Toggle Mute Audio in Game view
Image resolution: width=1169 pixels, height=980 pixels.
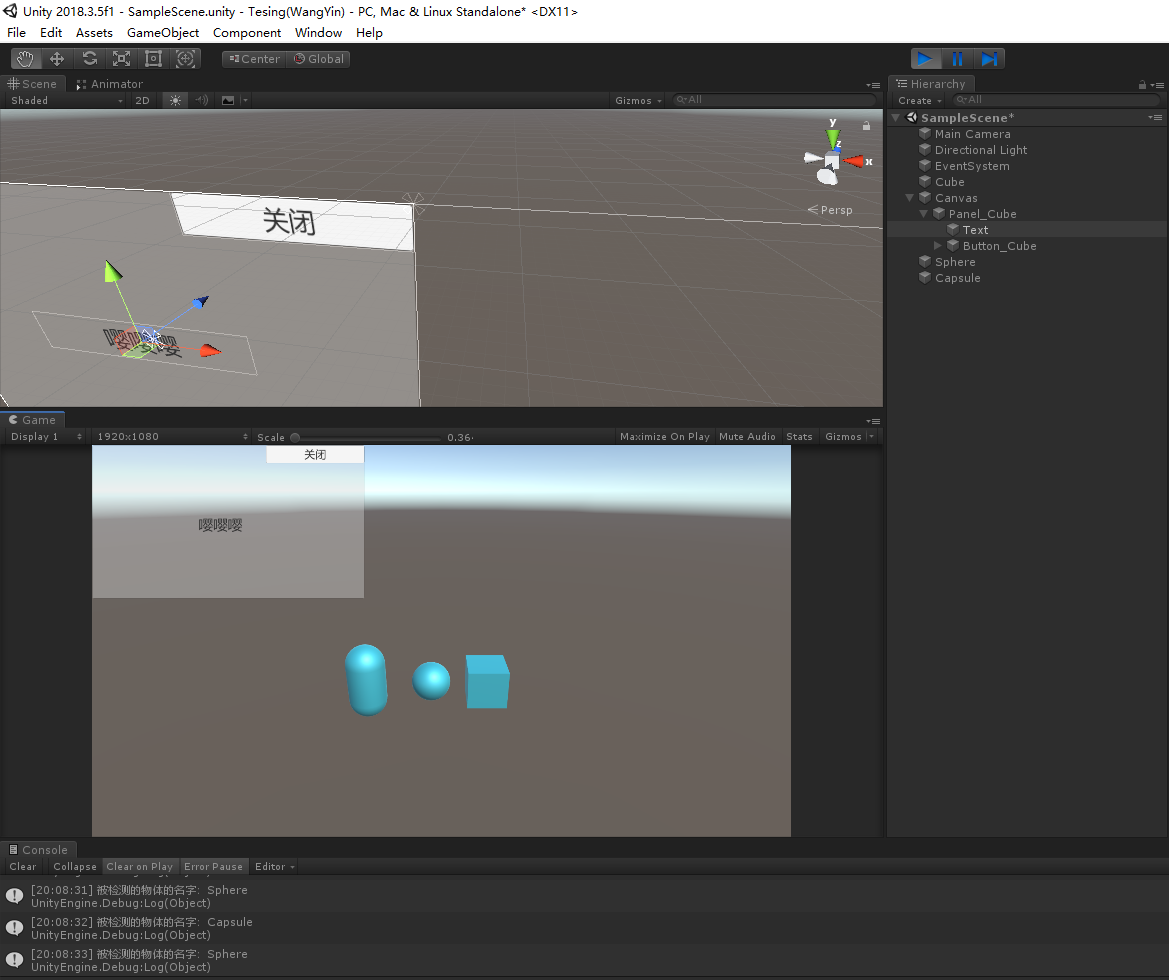(x=747, y=436)
